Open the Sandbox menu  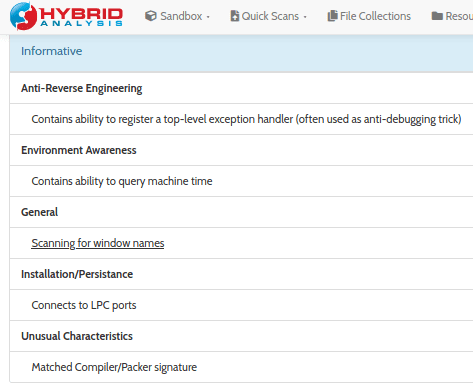coord(177,16)
